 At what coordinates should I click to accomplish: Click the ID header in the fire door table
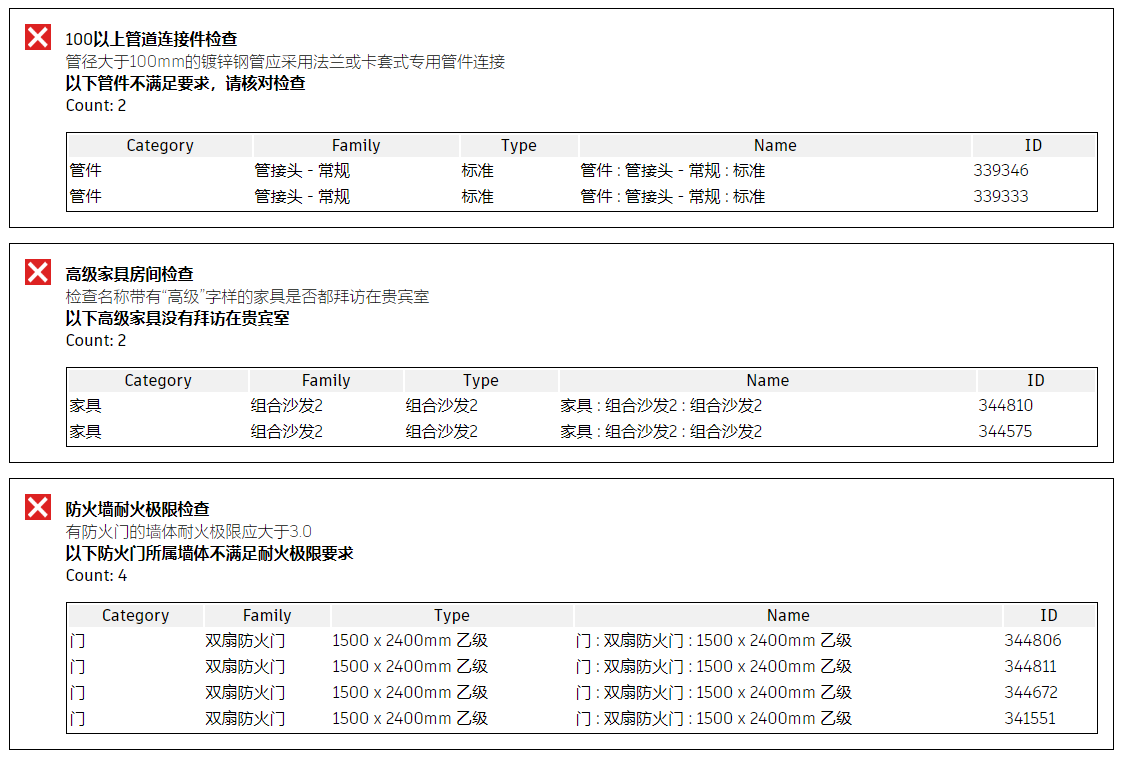(1049, 616)
